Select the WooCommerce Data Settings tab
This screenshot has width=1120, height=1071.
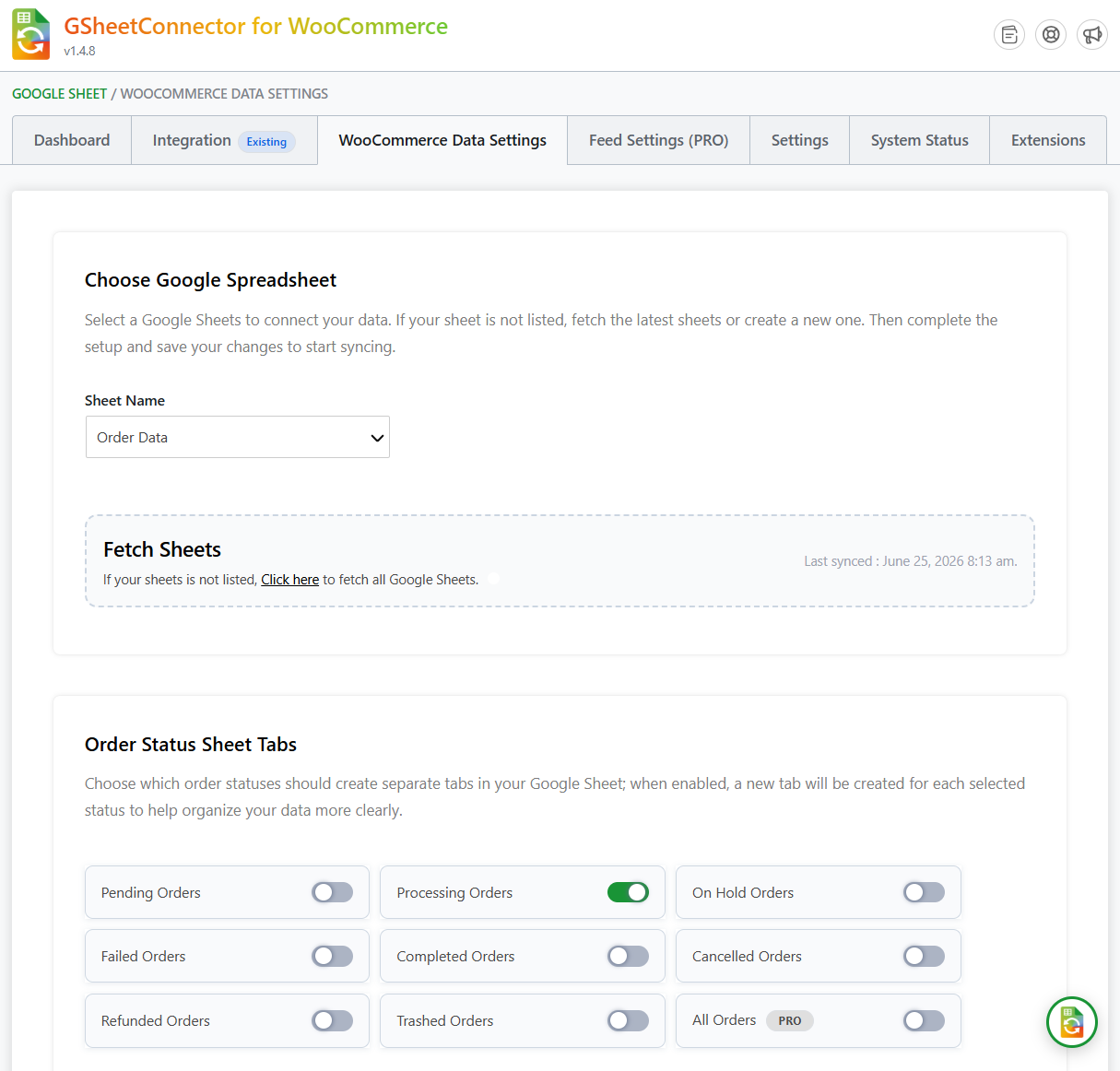point(442,140)
